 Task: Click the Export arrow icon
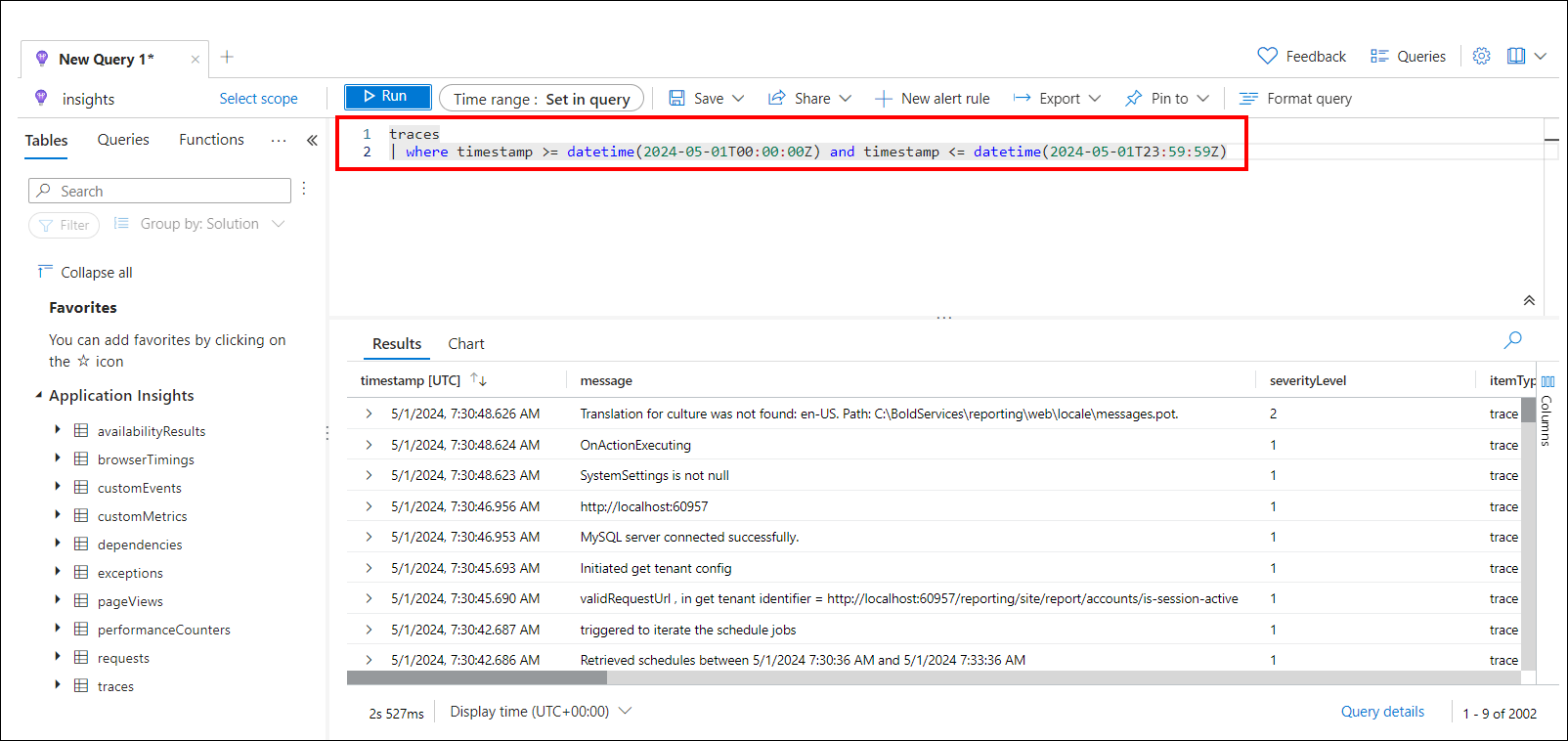click(x=1022, y=99)
